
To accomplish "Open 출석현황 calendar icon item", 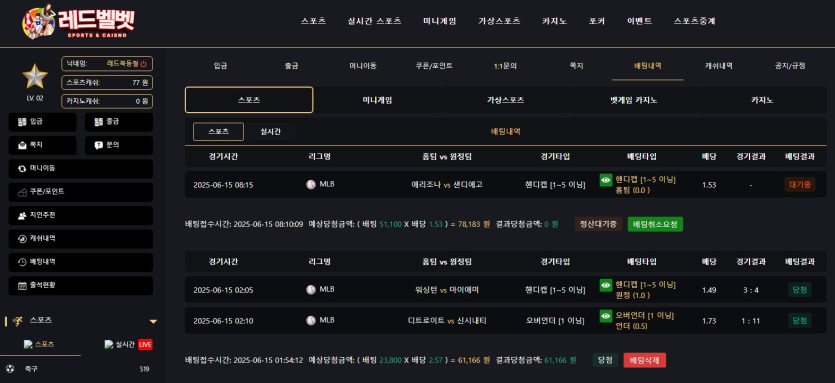I will pos(22,286).
